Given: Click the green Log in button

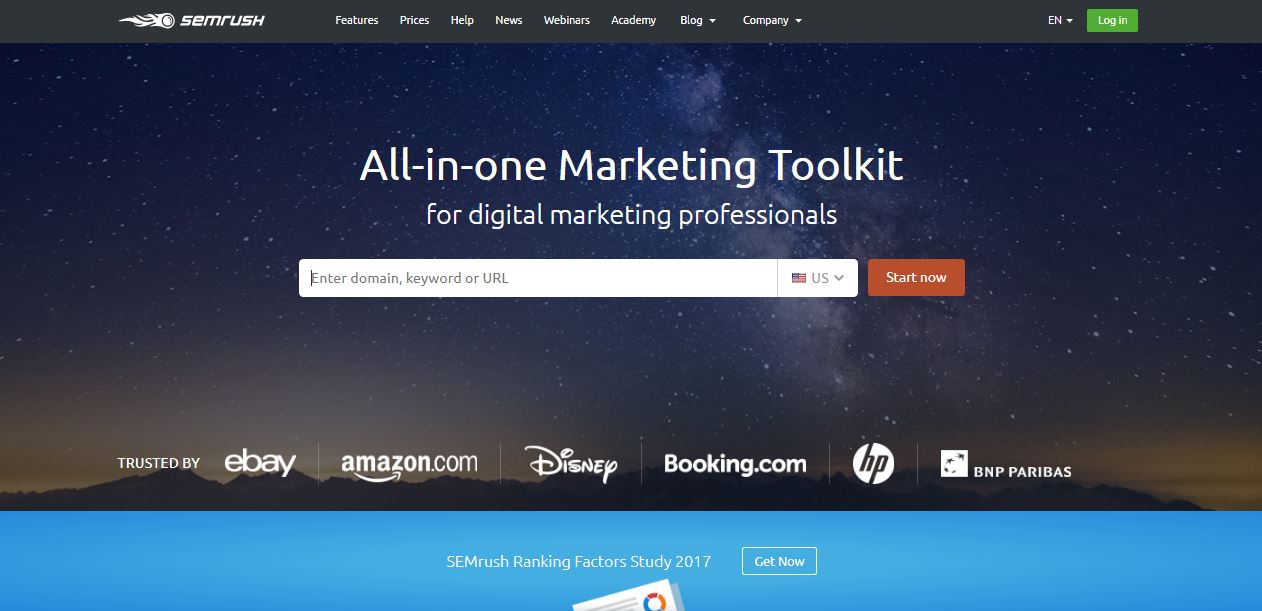Looking at the screenshot, I should [x=1112, y=20].
